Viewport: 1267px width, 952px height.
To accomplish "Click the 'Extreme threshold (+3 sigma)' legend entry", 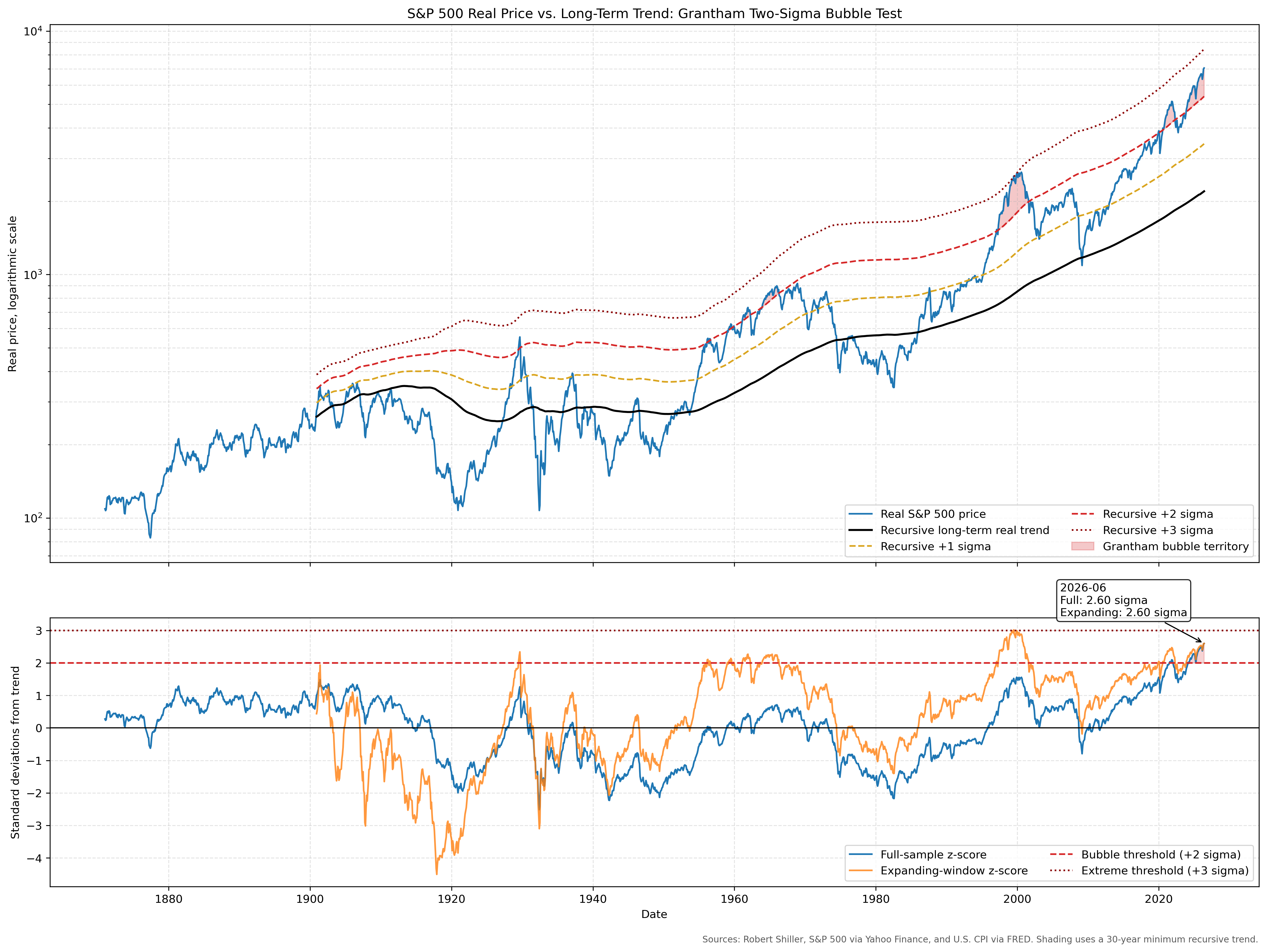I will pyautogui.click(x=1149, y=871).
